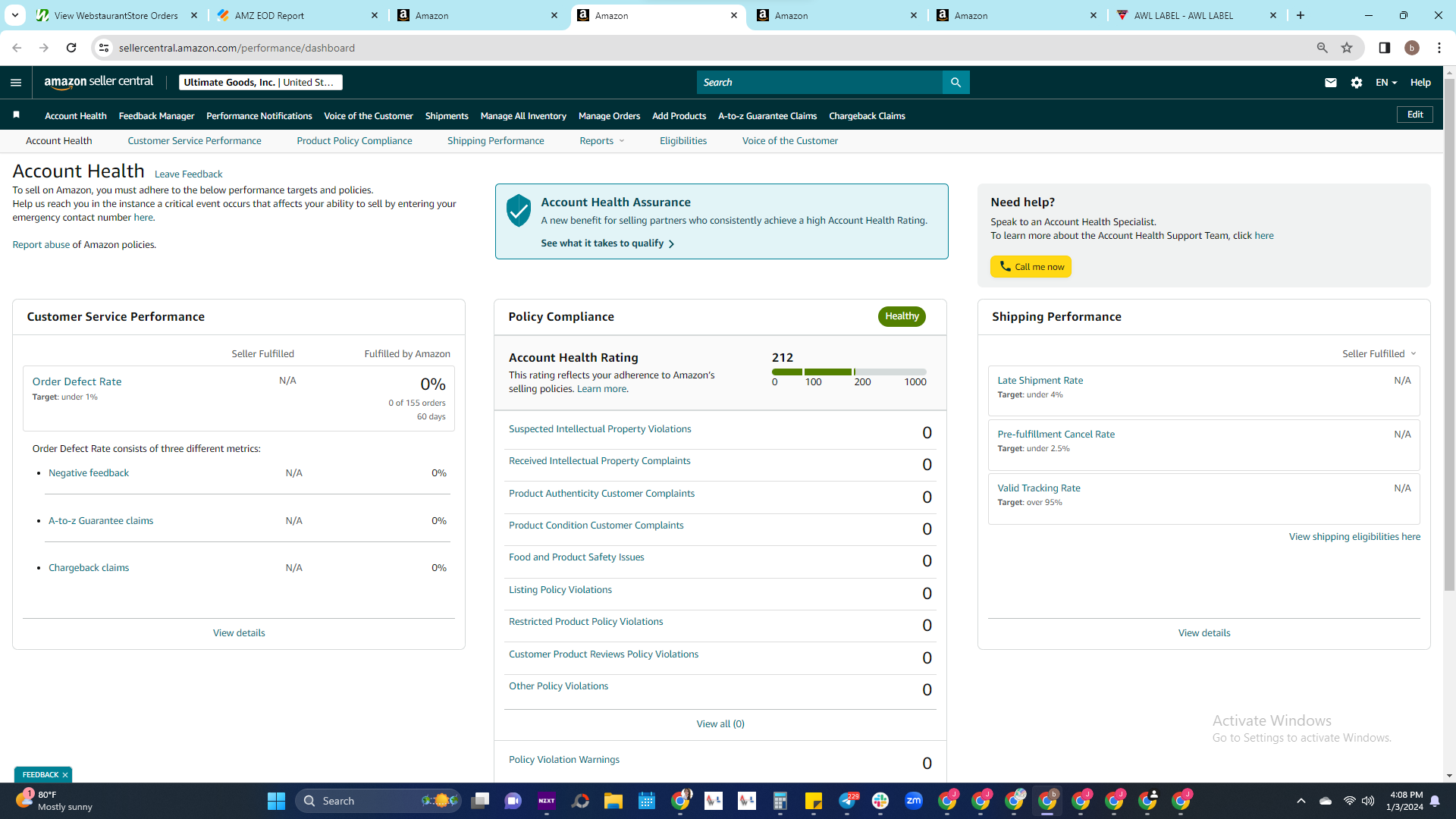Open the Calculator from the taskbar
Screen dimensions: 1456x819
780,801
